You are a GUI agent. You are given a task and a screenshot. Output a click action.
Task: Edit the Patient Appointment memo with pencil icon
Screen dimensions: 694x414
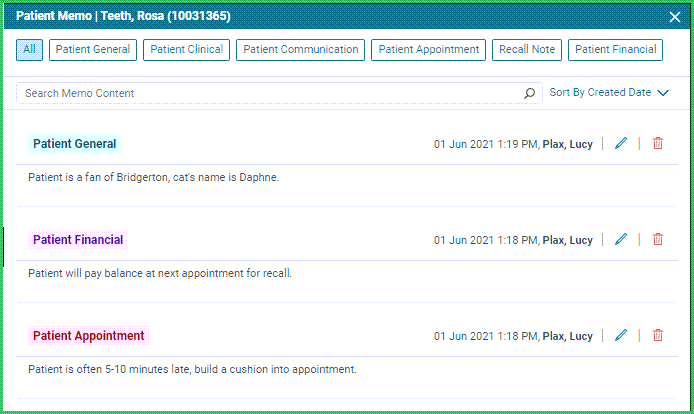(x=621, y=336)
